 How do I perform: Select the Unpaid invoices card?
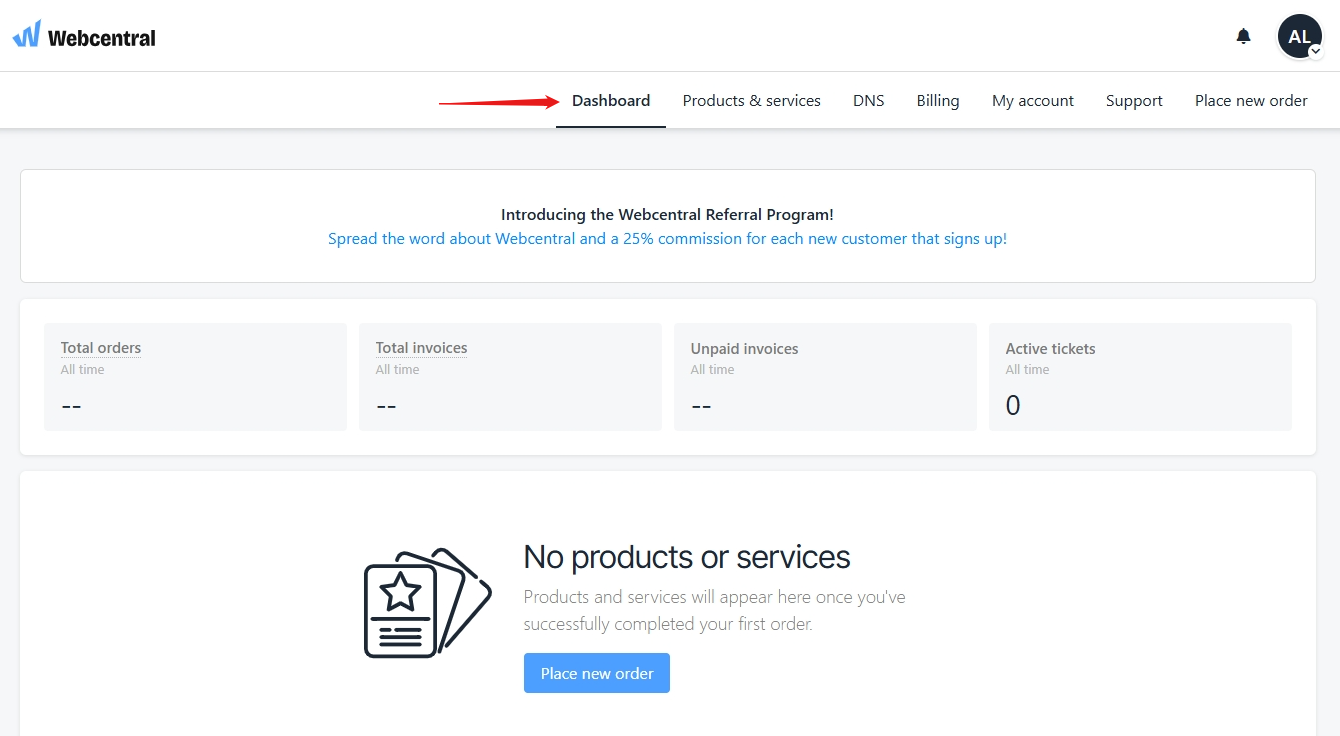pyautogui.click(x=825, y=377)
